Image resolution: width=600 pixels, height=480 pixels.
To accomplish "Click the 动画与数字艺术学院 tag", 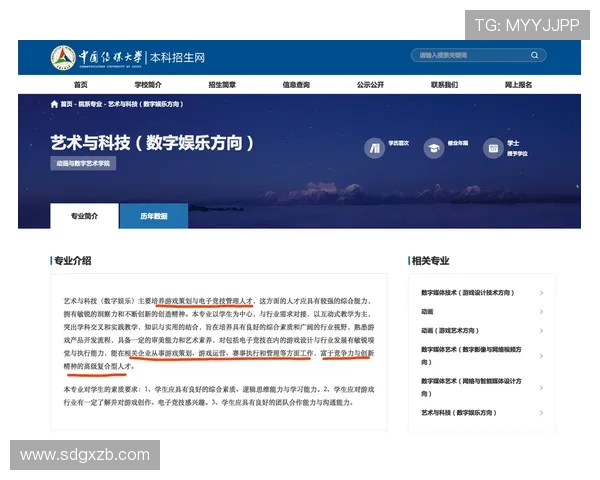I will pos(83,163).
